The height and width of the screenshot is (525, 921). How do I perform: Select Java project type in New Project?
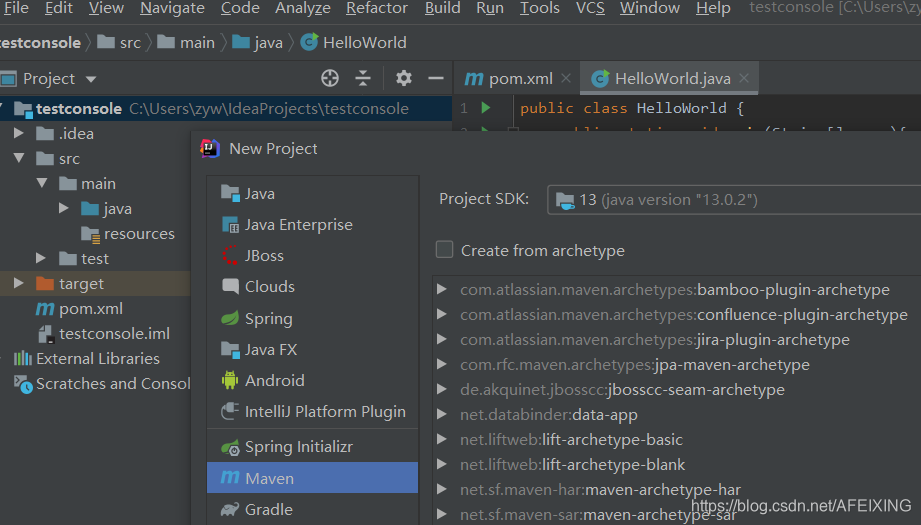click(312, 193)
